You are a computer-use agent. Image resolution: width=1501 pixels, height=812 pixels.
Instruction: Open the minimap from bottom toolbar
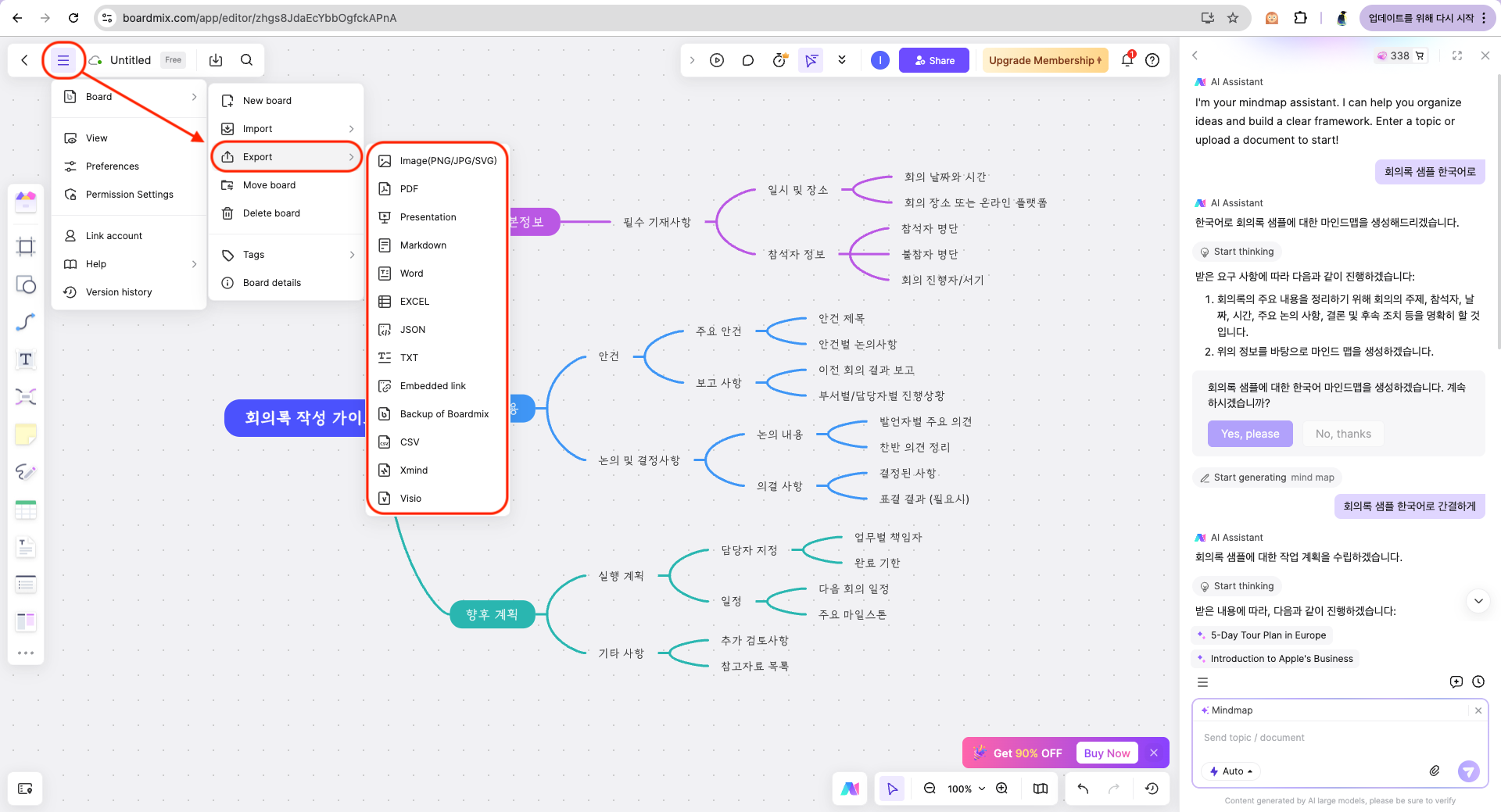click(x=1040, y=789)
